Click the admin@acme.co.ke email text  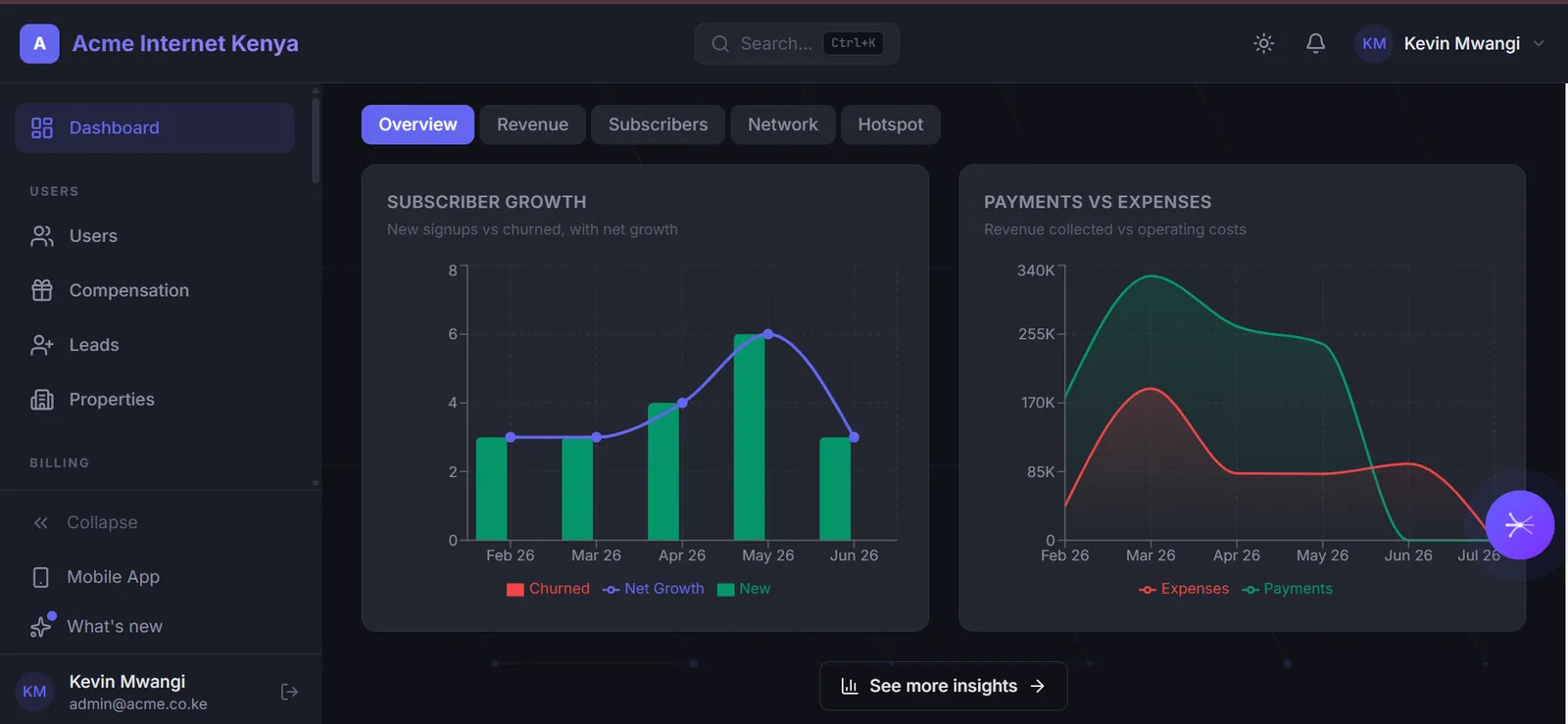coord(138,704)
